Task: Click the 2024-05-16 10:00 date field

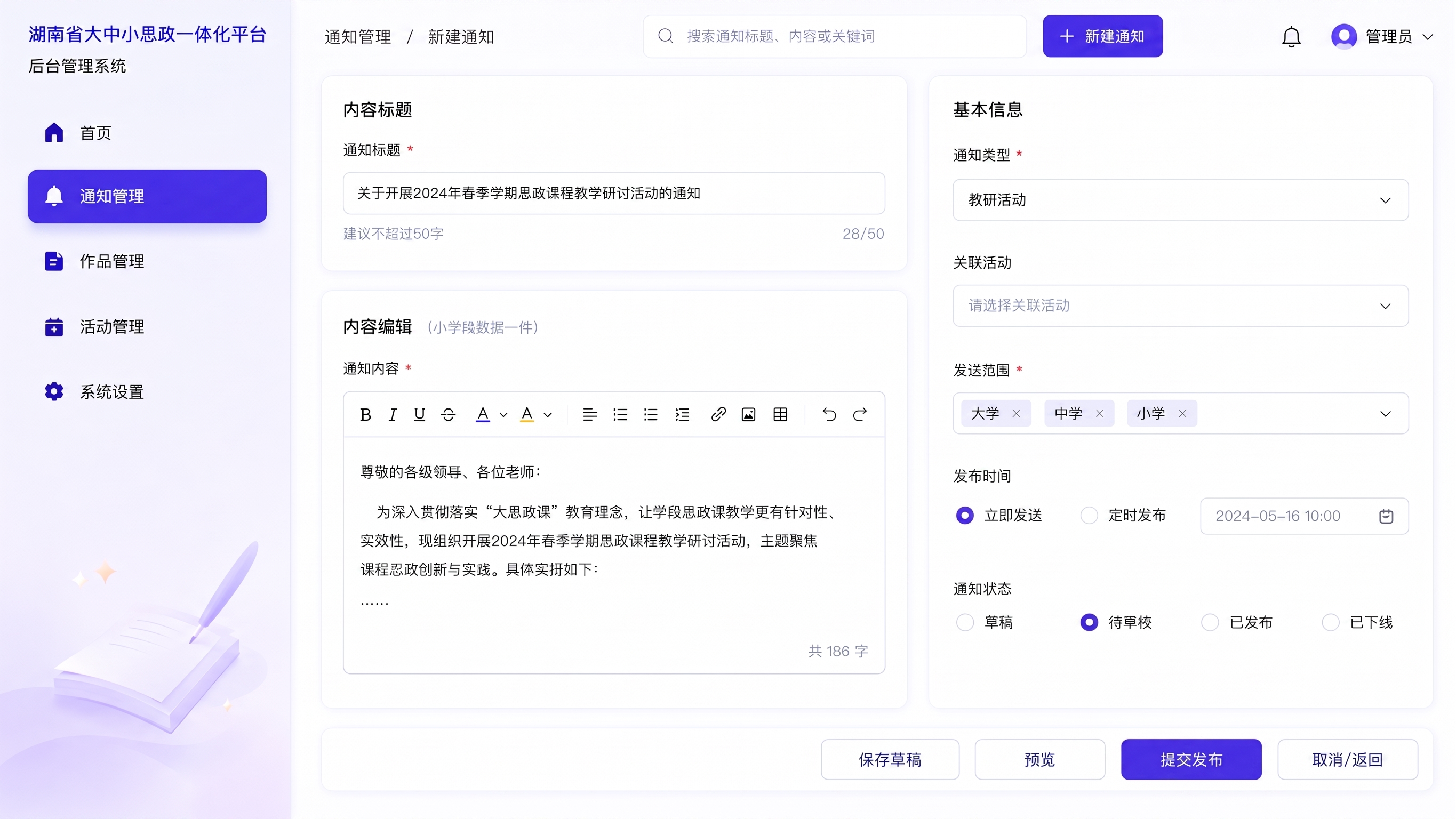Action: click(1304, 516)
